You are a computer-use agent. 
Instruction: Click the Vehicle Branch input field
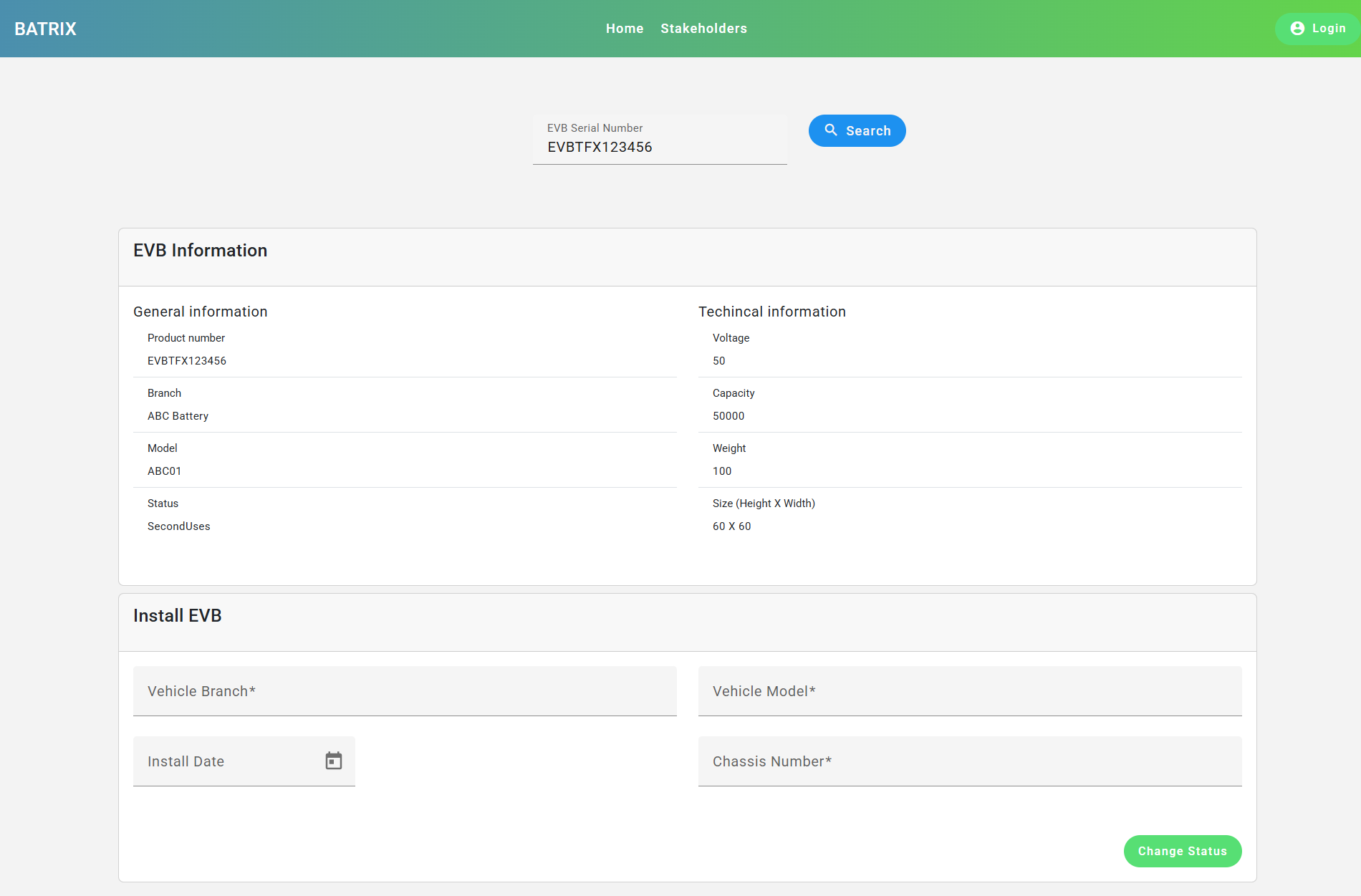pyautogui.click(x=405, y=691)
